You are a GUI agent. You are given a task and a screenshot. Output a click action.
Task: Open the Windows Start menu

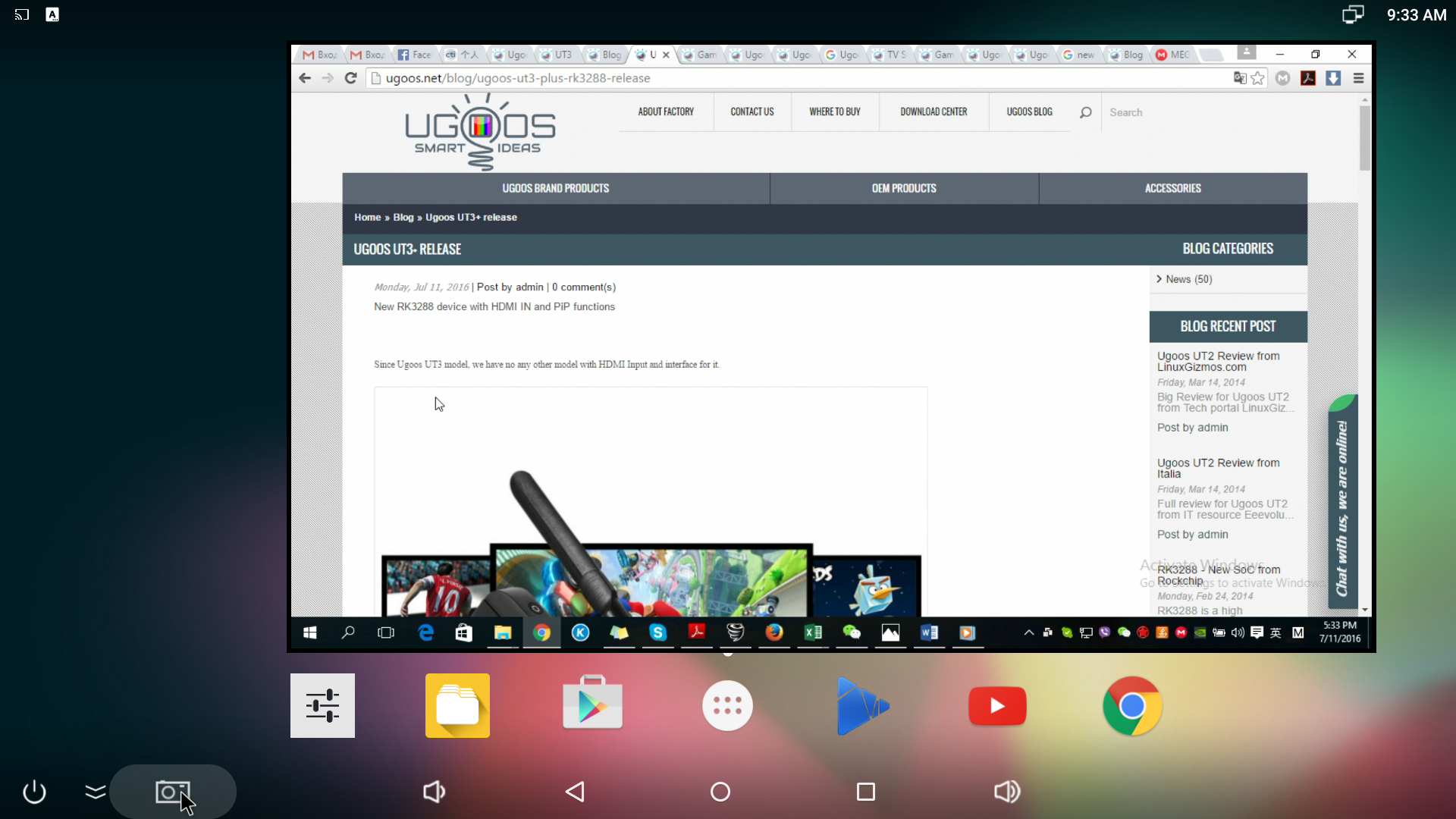point(310,632)
